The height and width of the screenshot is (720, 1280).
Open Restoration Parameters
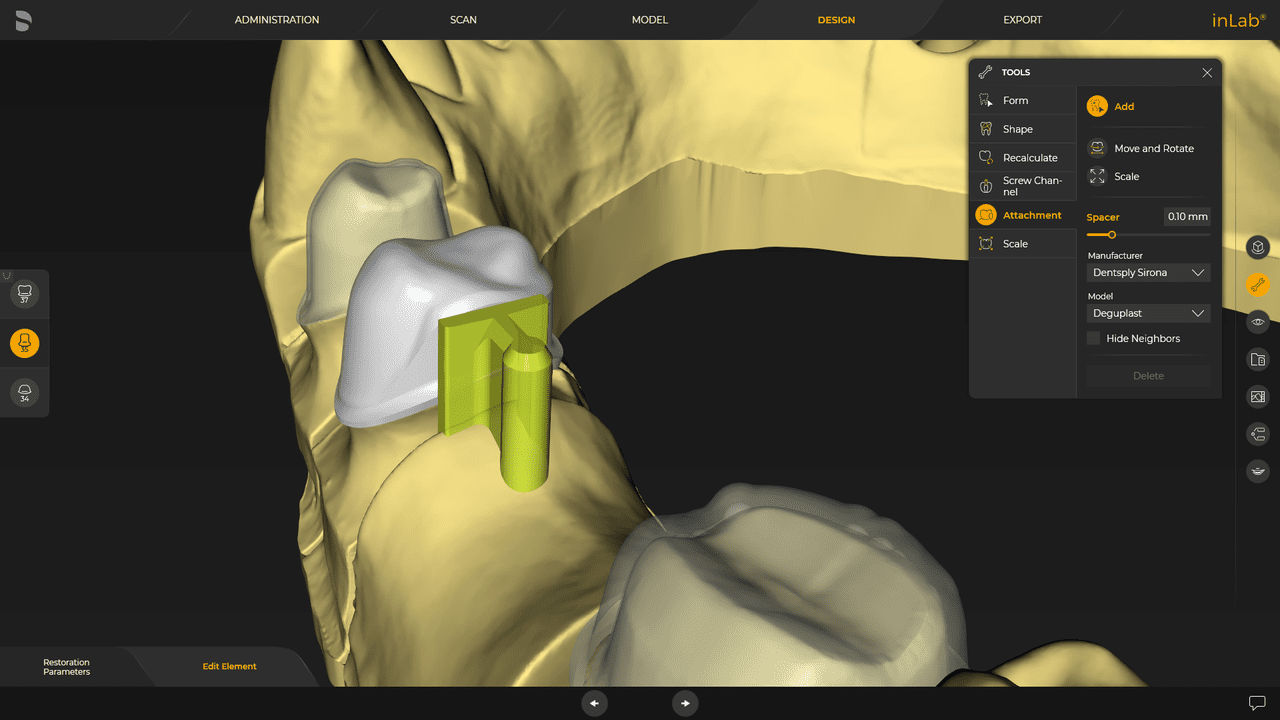[x=65, y=666]
